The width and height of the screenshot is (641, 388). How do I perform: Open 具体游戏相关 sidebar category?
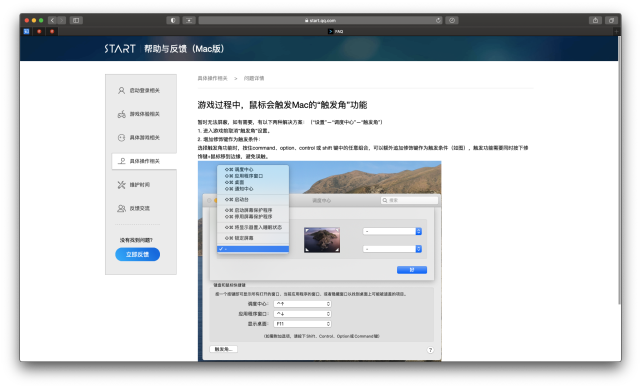pos(141,138)
